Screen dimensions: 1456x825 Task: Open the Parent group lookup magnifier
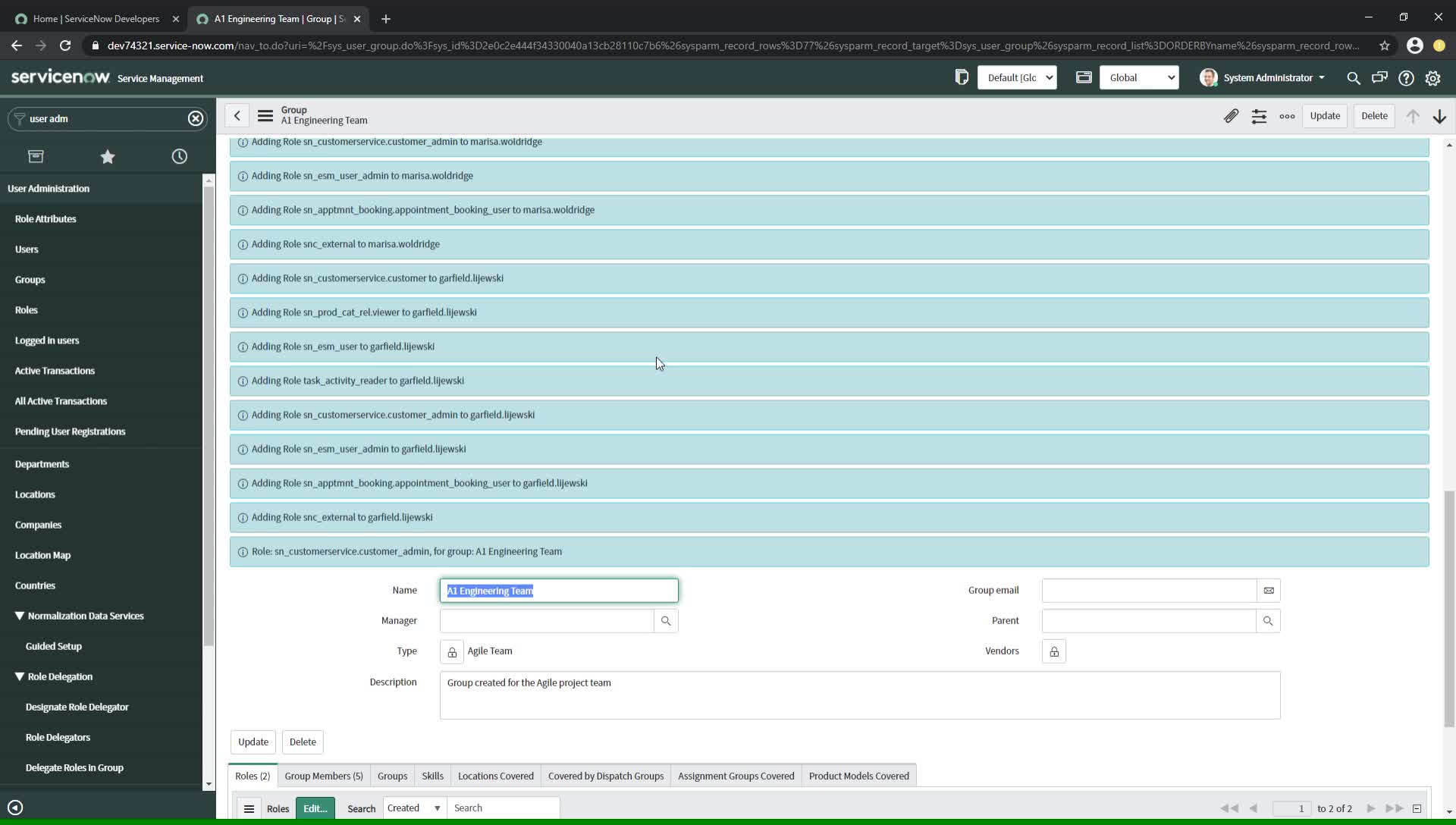[x=1269, y=620]
